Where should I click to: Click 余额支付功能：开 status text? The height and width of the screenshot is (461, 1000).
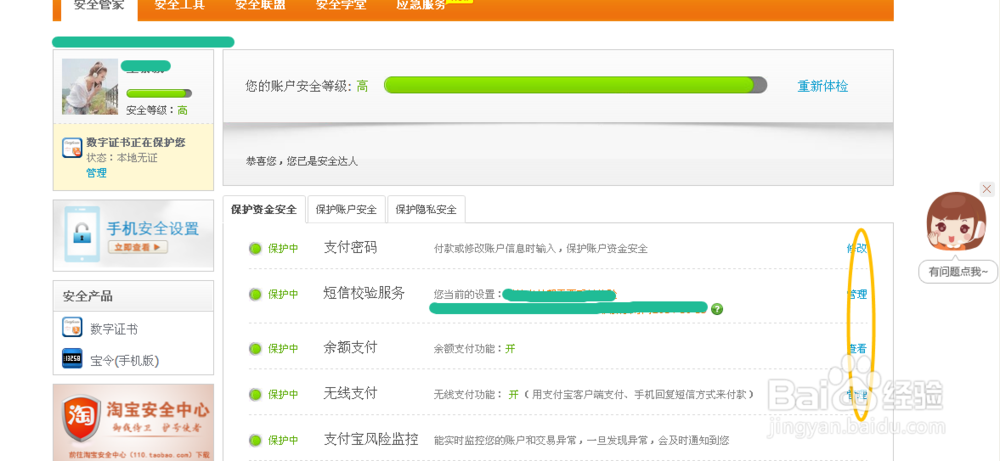(x=474, y=349)
